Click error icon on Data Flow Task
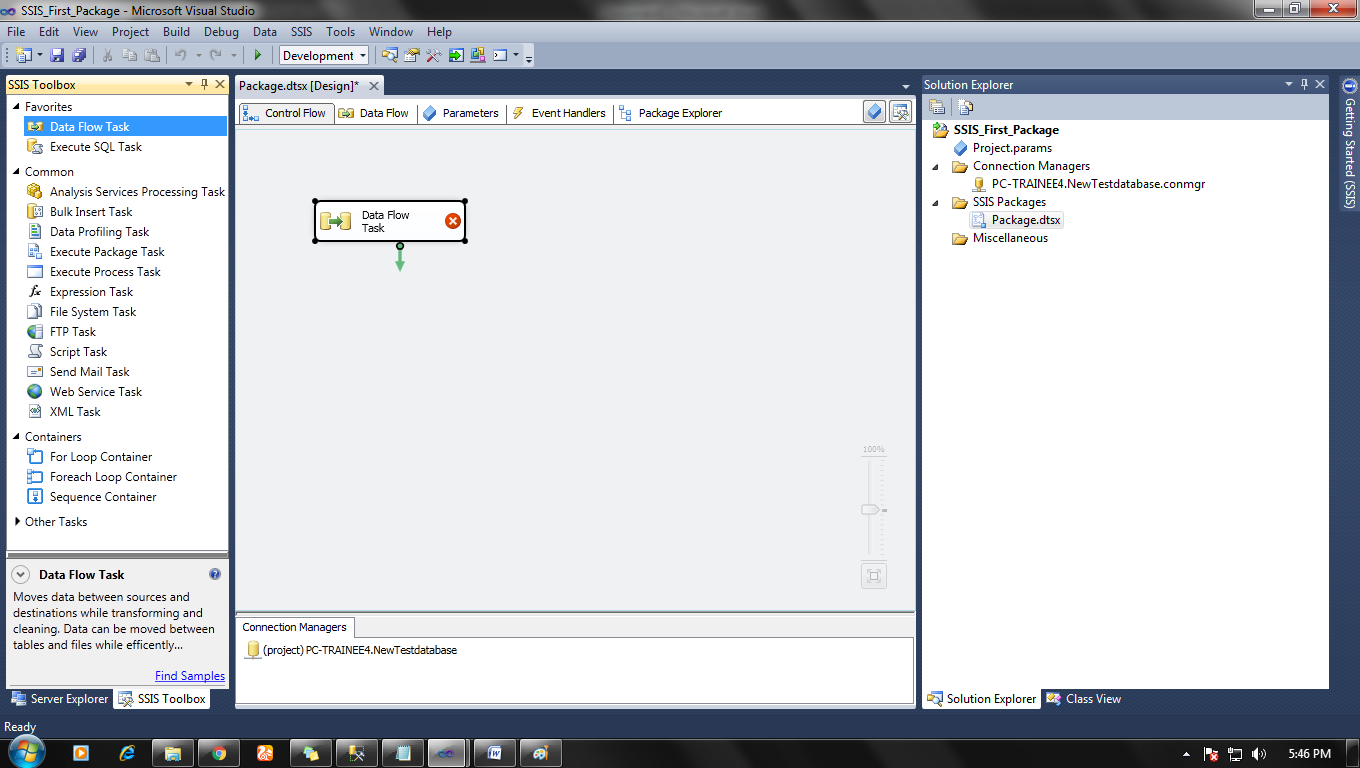The height and width of the screenshot is (768, 1360). point(453,221)
